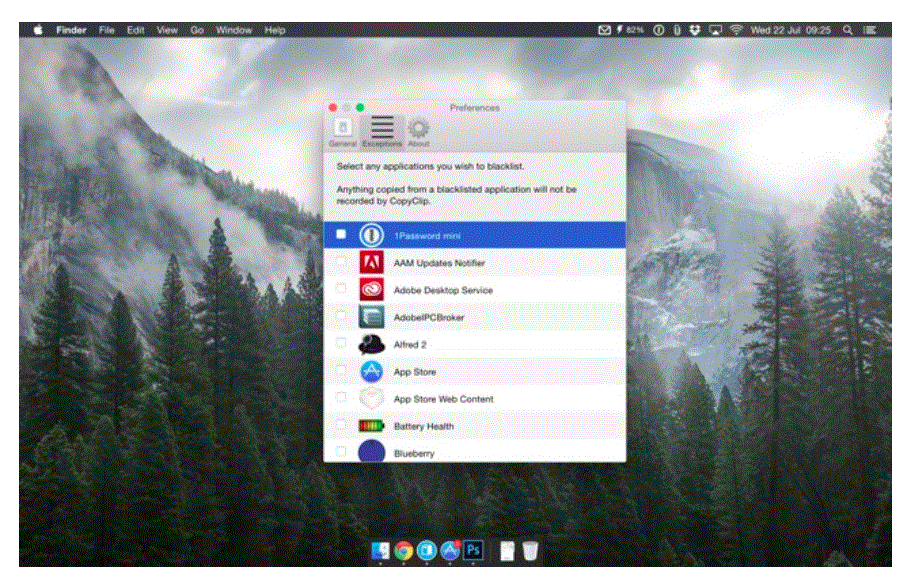
Task: Toggle the AdobeIPCBroker checkbox
Action: (341, 315)
